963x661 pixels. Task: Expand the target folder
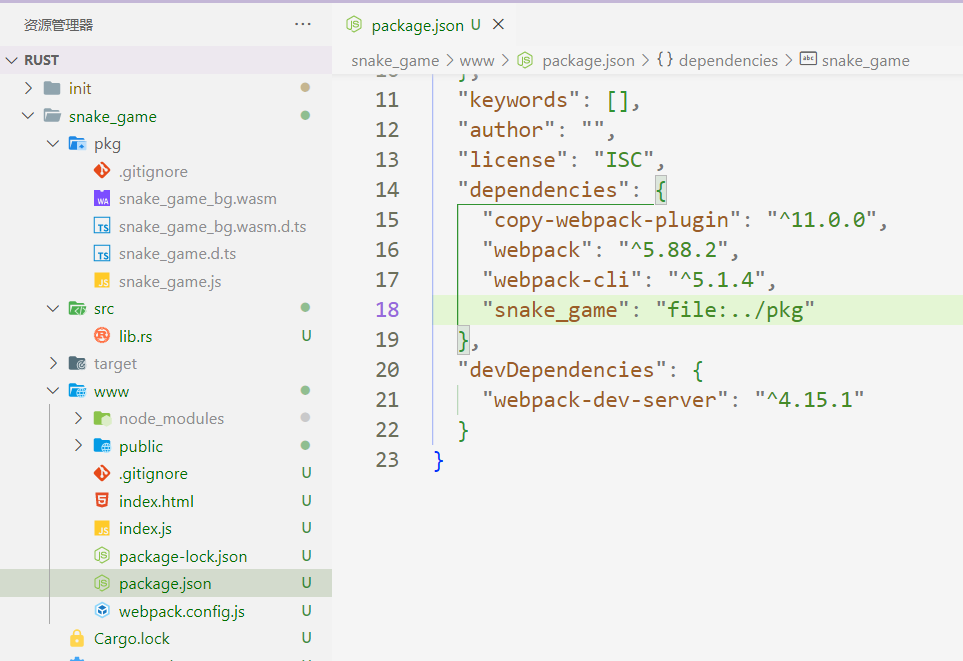pyautogui.click(x=53, y=364)
